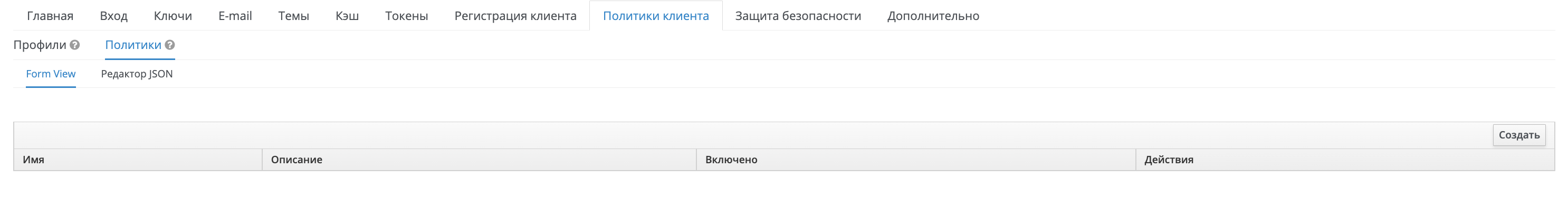The image size is (1568, 218).
Task: Select the Политики sub-tab
Action: tap(133, 45)
